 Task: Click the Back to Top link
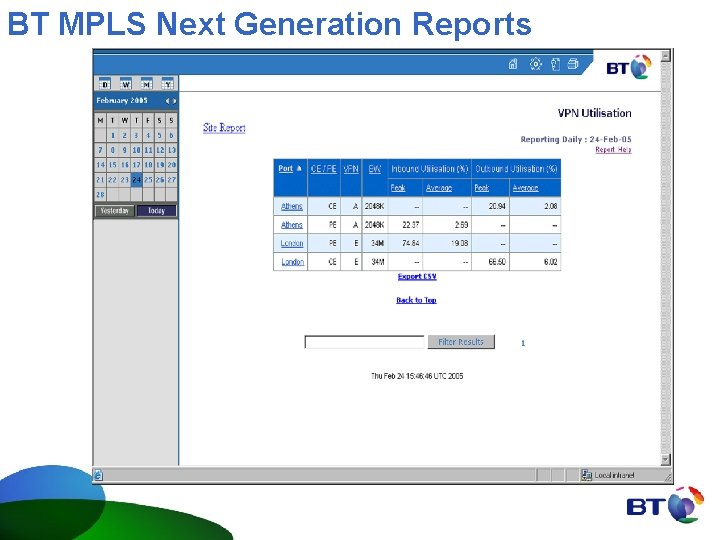pyautogui.click(x=416, y=300)
